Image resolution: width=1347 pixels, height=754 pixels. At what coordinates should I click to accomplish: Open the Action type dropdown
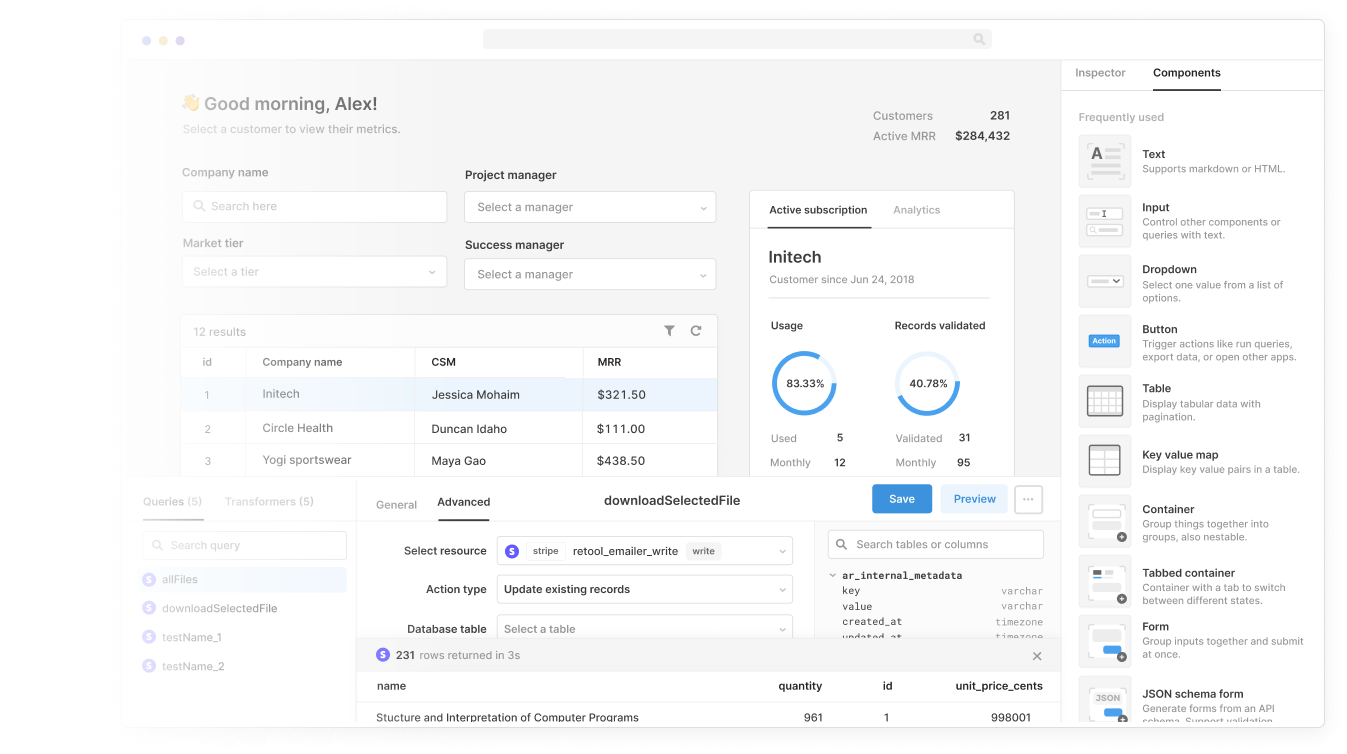tap(645, 589)
